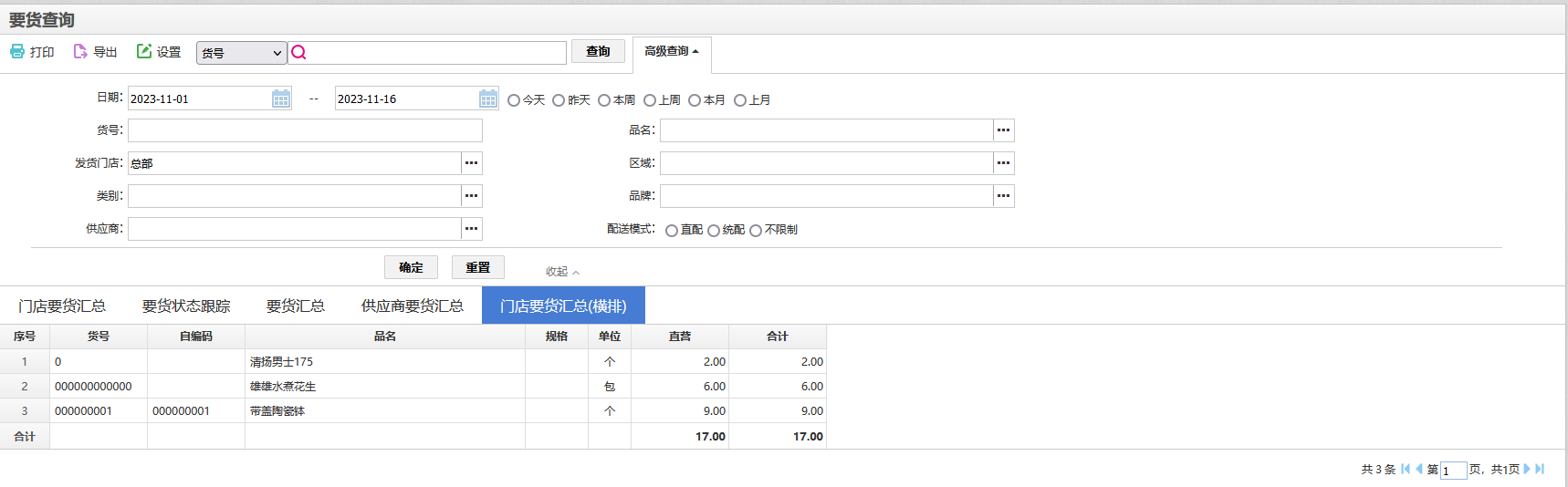Click the 打印 print icon
Screen dimensions: 1568x487
[x=17, y=51]
